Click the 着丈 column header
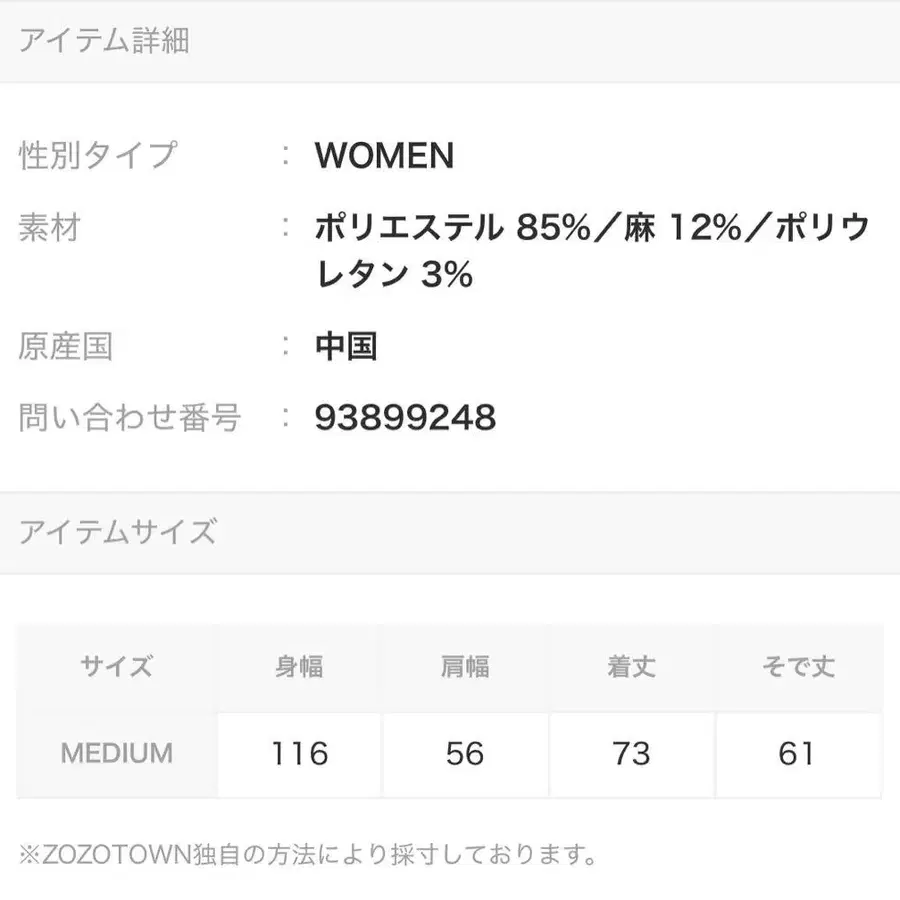This screenshot has width=900, height=900. tap(631, 667)
